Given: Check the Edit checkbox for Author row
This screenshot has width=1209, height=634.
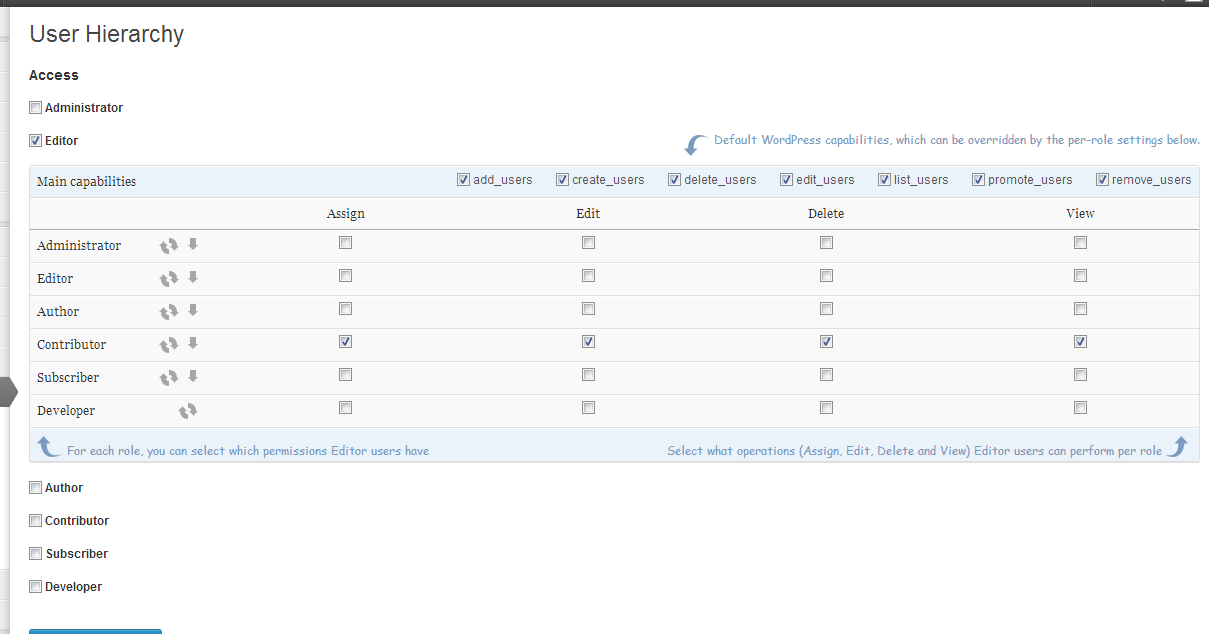Looking at the screenshot, I should 589,308.
